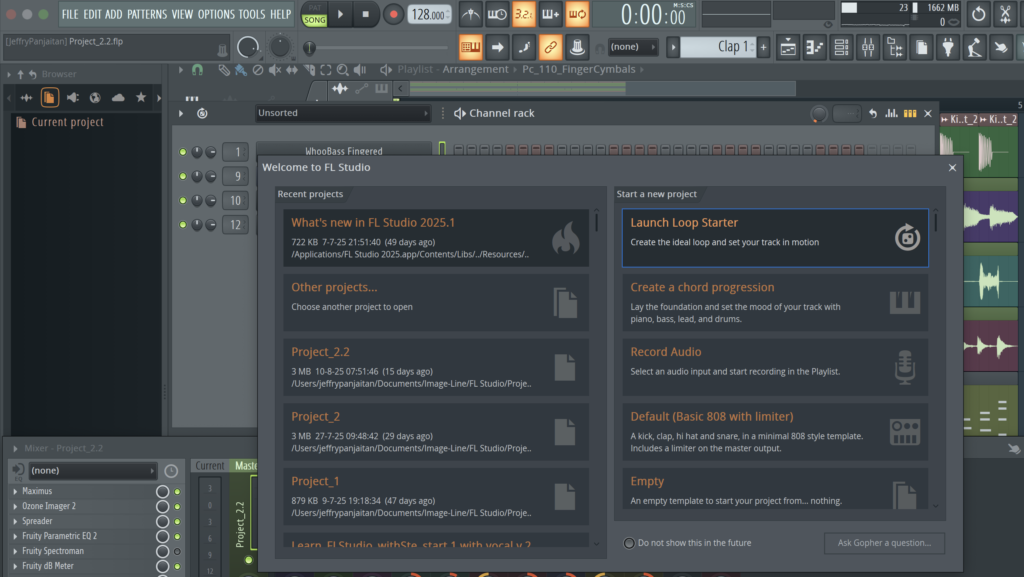Click Ask Gopher a question button
This screenshot has width=1024, height=577.
[884, 543]
